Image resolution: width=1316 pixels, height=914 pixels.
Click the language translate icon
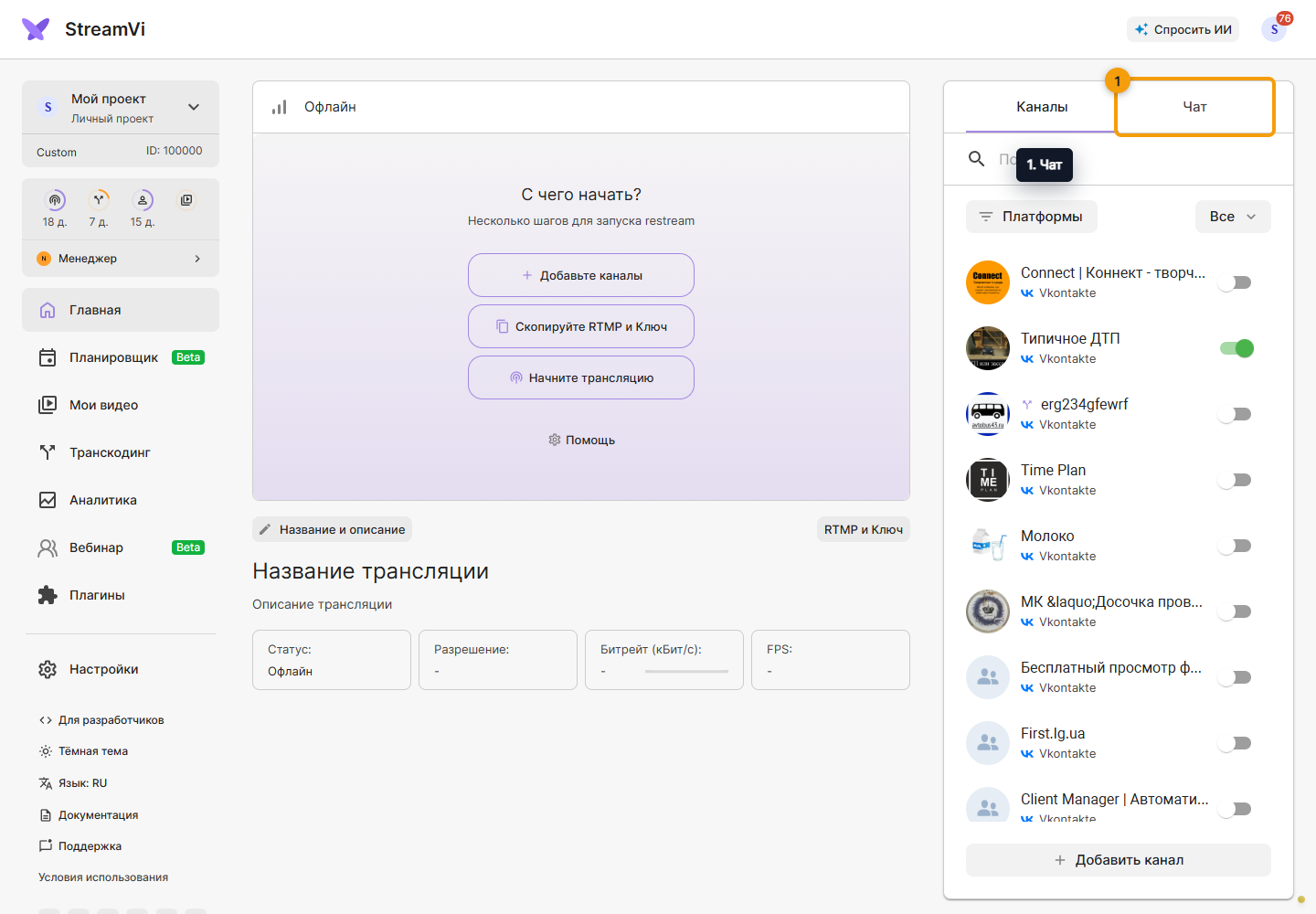point(46,783)
